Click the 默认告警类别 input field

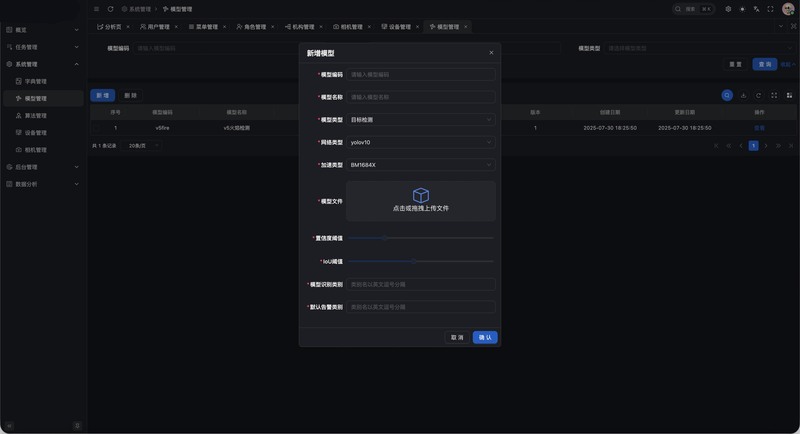[x=421, y=307]
